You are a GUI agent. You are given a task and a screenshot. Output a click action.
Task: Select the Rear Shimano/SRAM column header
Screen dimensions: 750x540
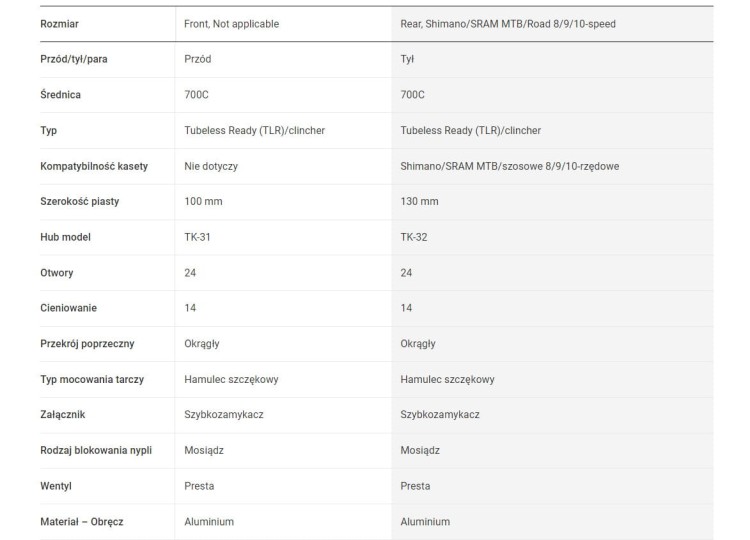click(507, 24)
